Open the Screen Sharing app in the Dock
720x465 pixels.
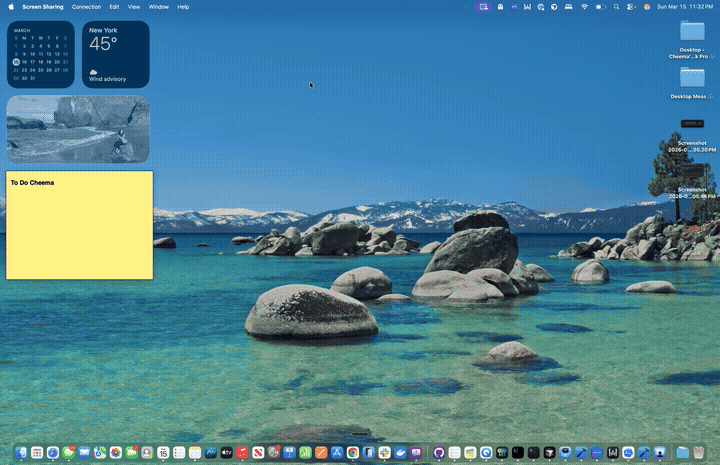coord(660,453)
